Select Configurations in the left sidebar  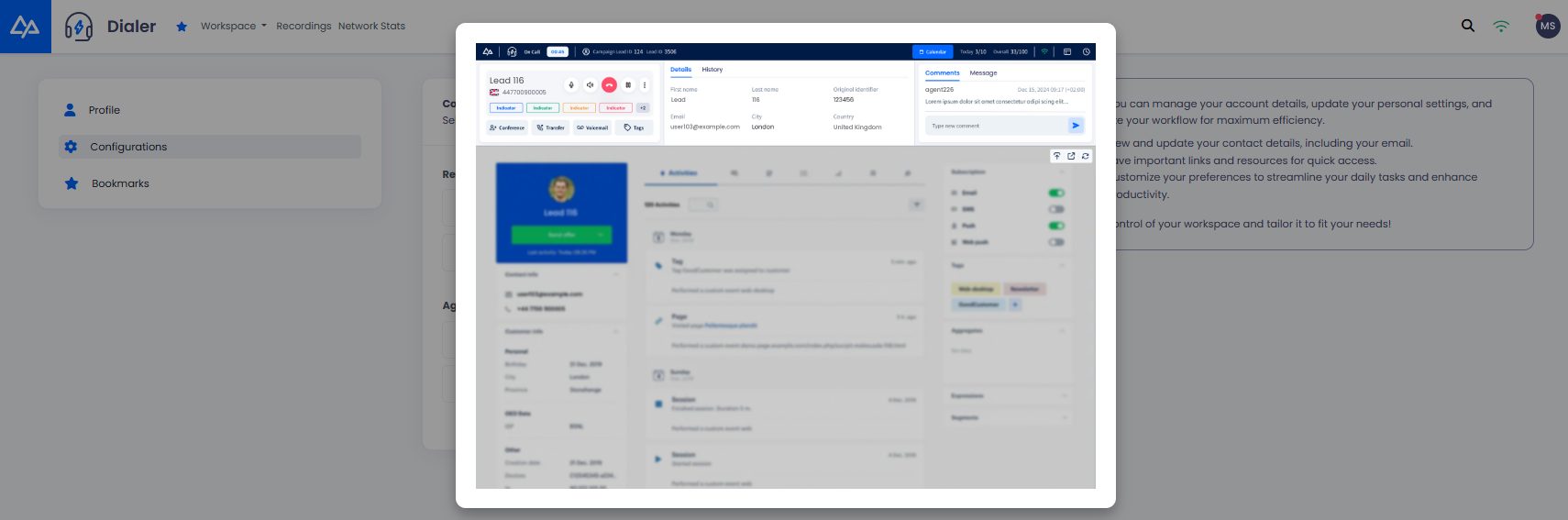tap(210, 147)
